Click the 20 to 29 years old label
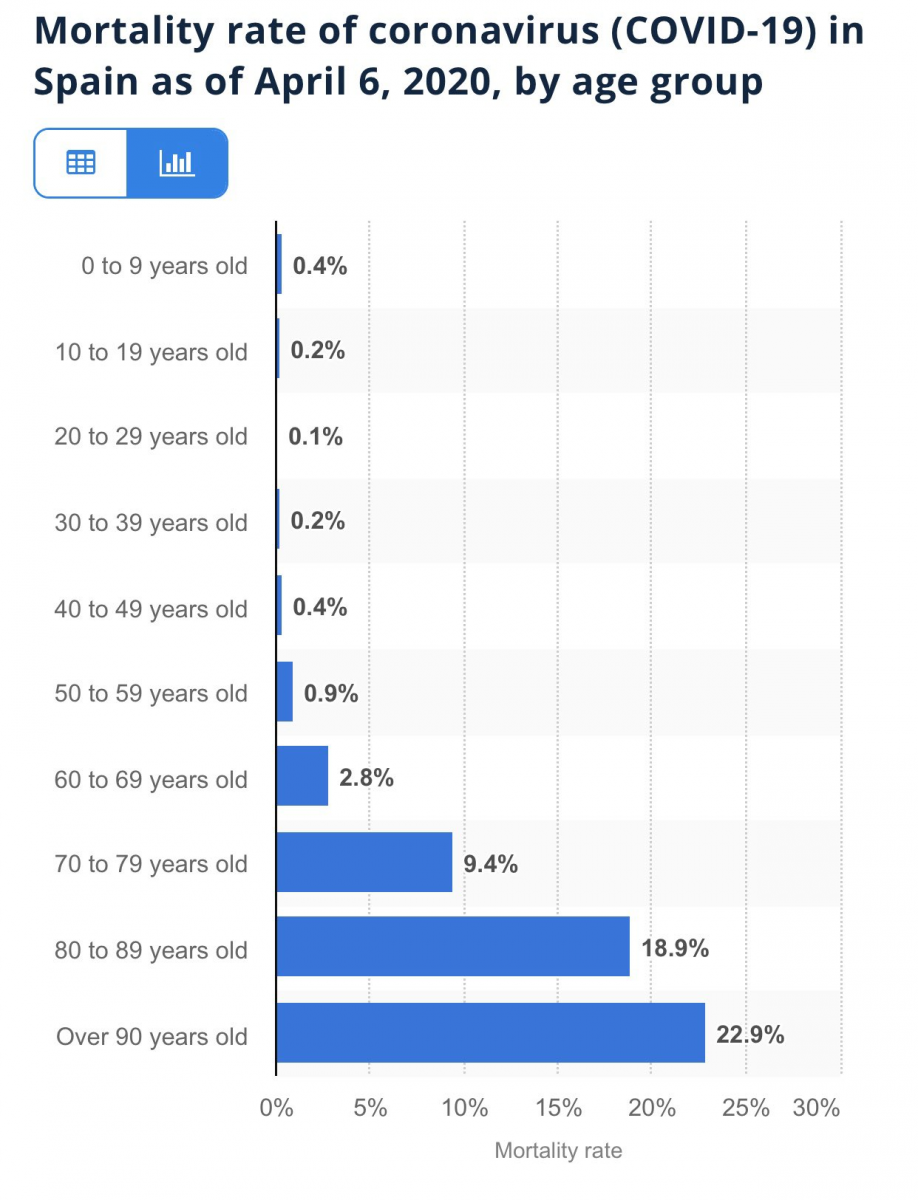 (151, 437)
